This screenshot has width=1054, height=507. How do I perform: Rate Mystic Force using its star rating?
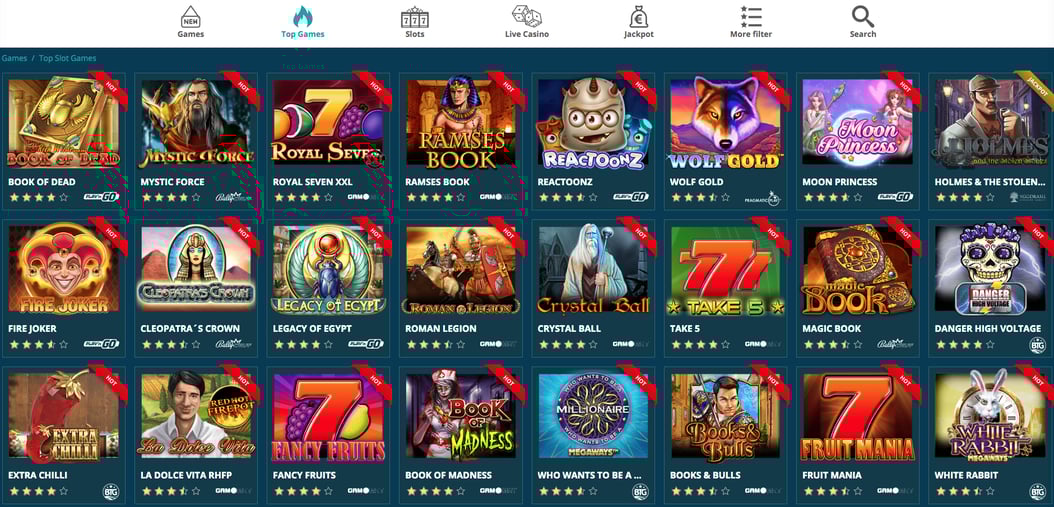point(170,198)
